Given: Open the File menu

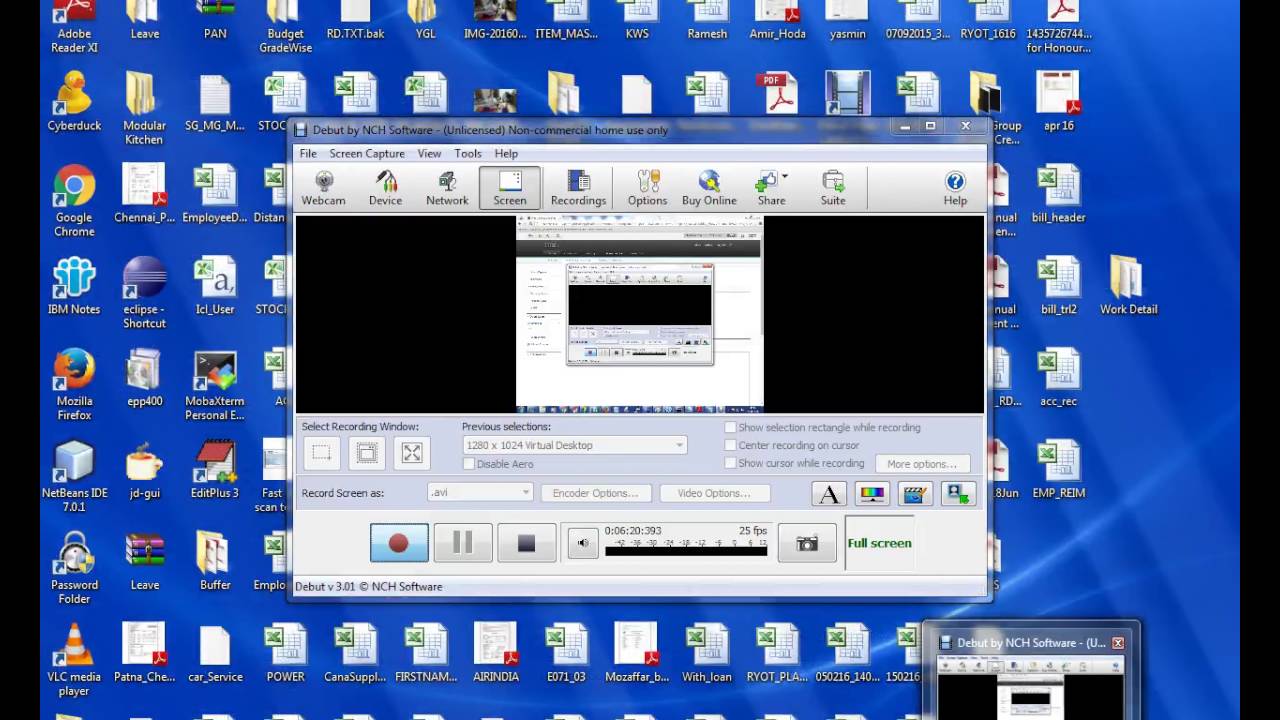Looking at the screenshot, I should [308, 153].
